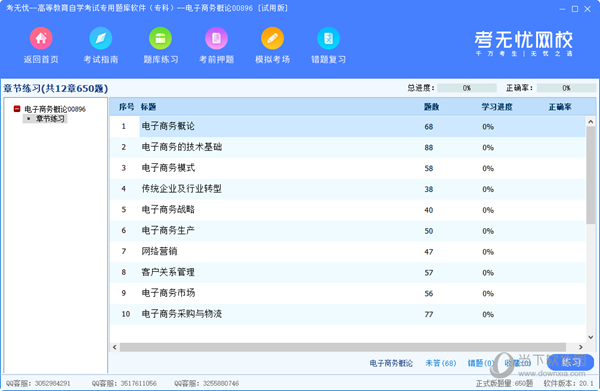Image resolution: width=600 pixels, height=391 pixels.
Task: Select chapter row 网络营销
Action: [348, 252]
